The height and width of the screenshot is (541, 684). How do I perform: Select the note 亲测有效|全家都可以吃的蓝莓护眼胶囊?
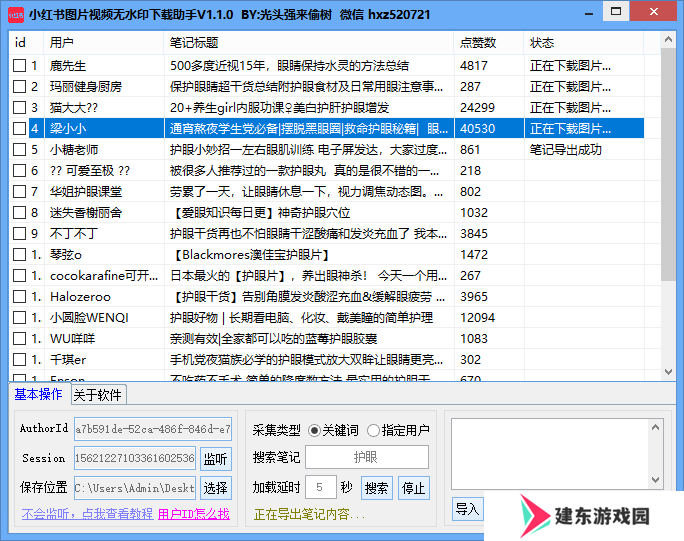(x=274, y=339)
